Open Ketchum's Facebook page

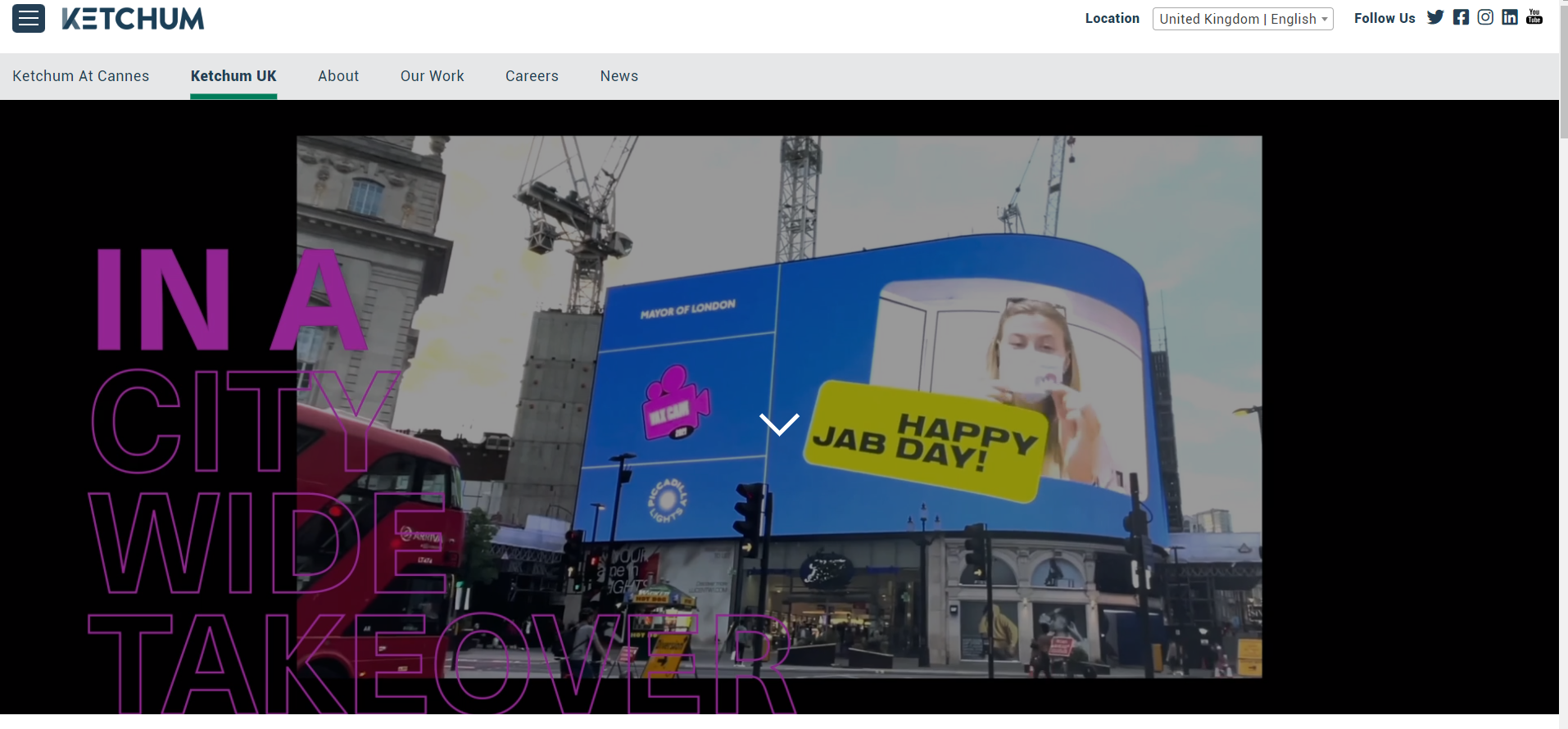(x=1461, y=17)
